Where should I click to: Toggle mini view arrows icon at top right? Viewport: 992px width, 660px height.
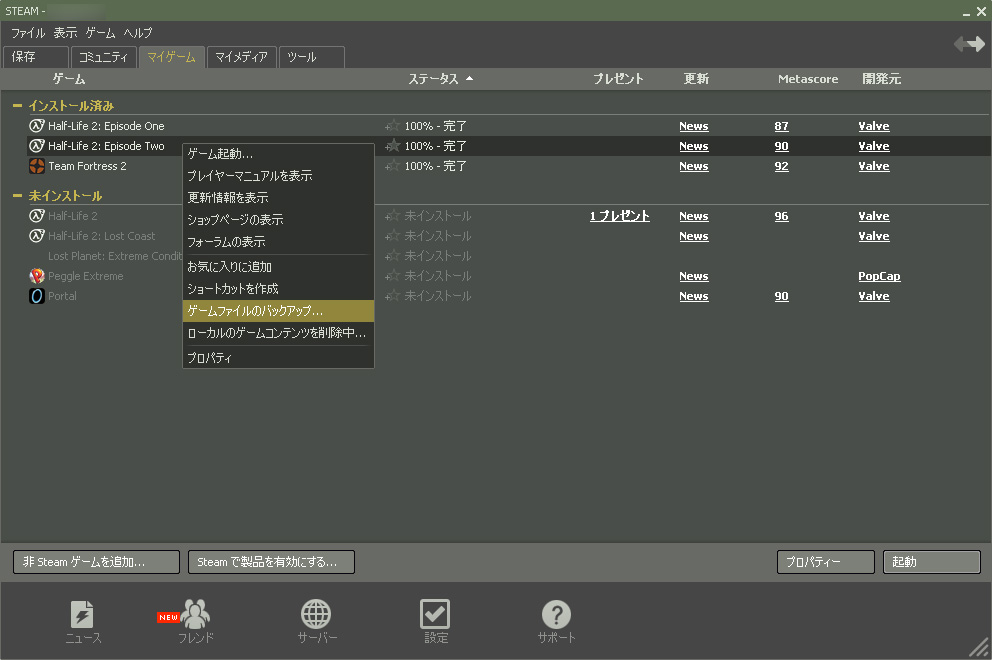pyautogui.click(x=969, y=44)
